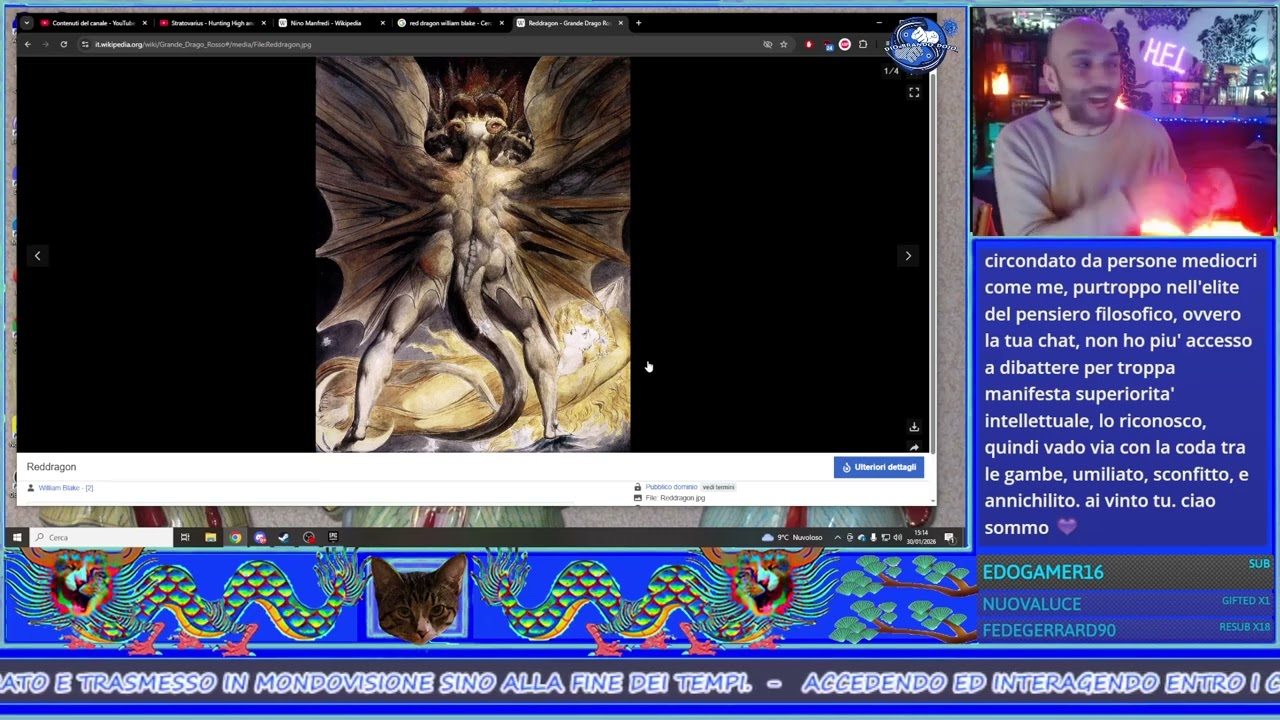Open the extension with the 24 badge
1280x720 pixels.
(x=827, y=44)
